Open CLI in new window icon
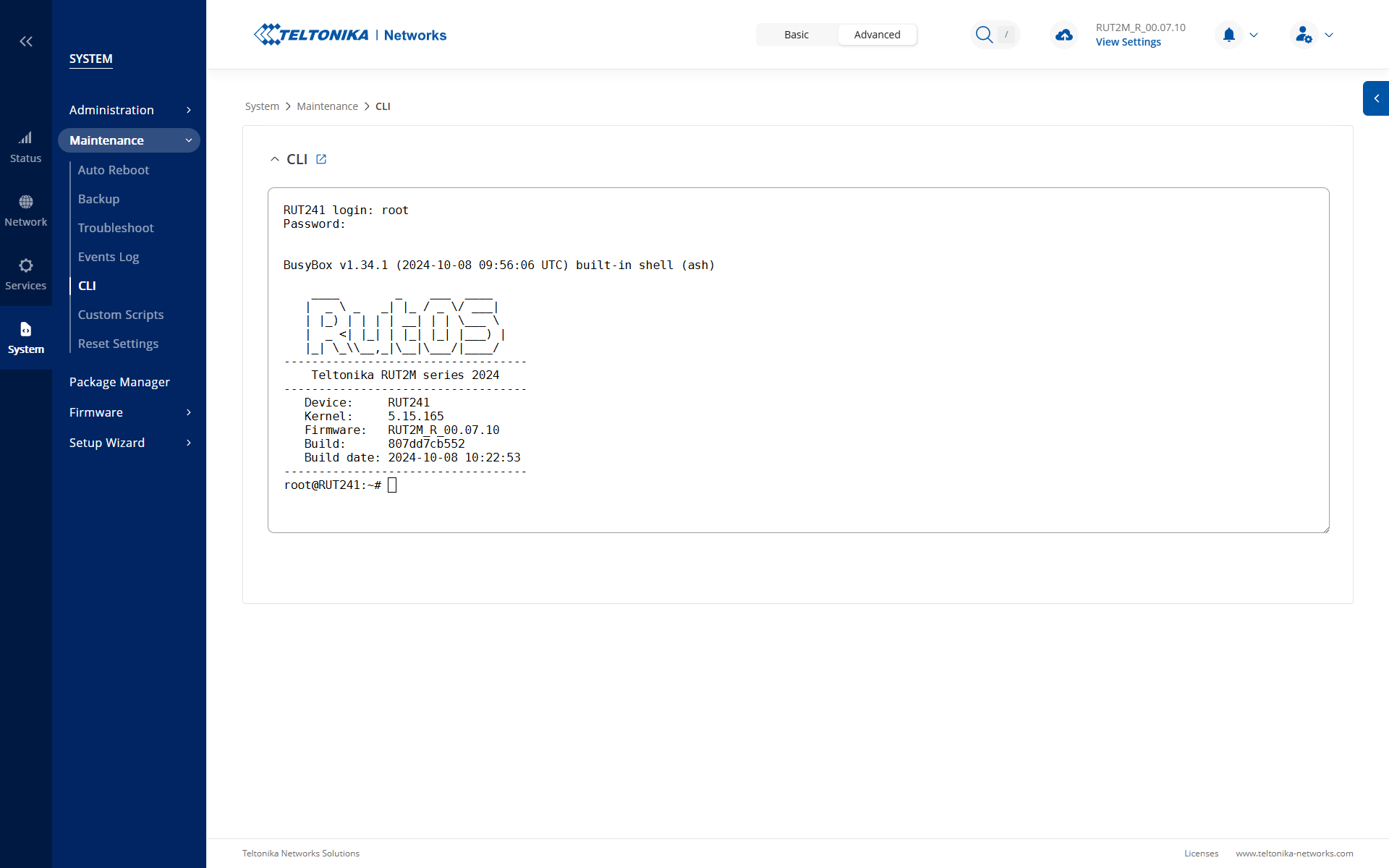Image resolution: width=1389 pixels, height=868 pixels. coord(321,159)
